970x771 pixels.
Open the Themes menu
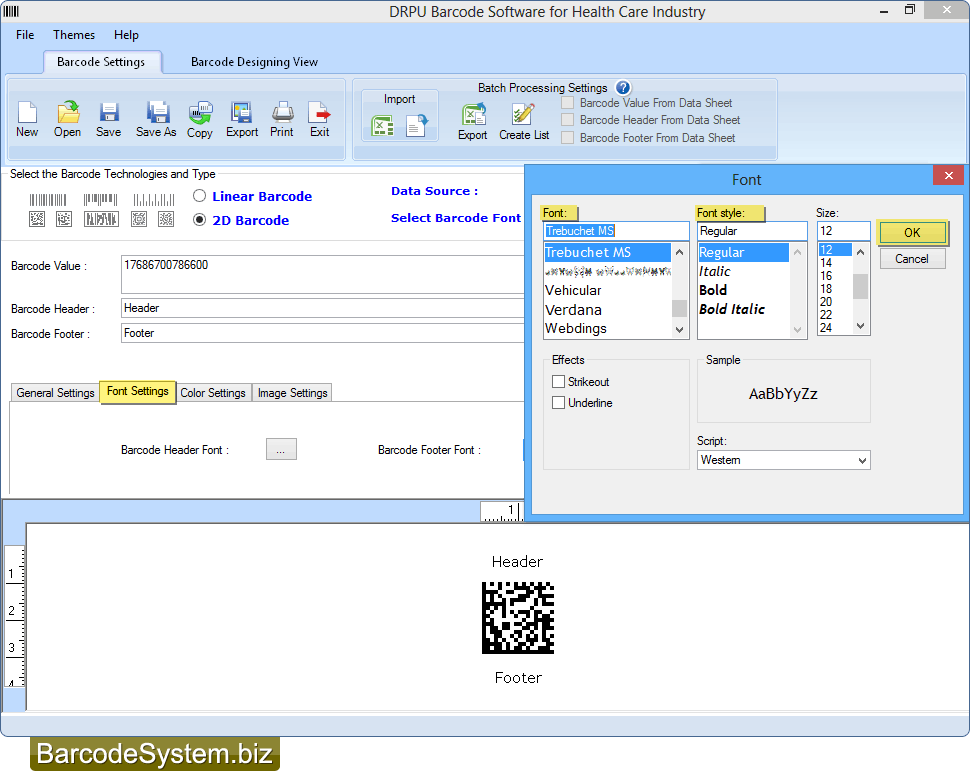(74, 35)
